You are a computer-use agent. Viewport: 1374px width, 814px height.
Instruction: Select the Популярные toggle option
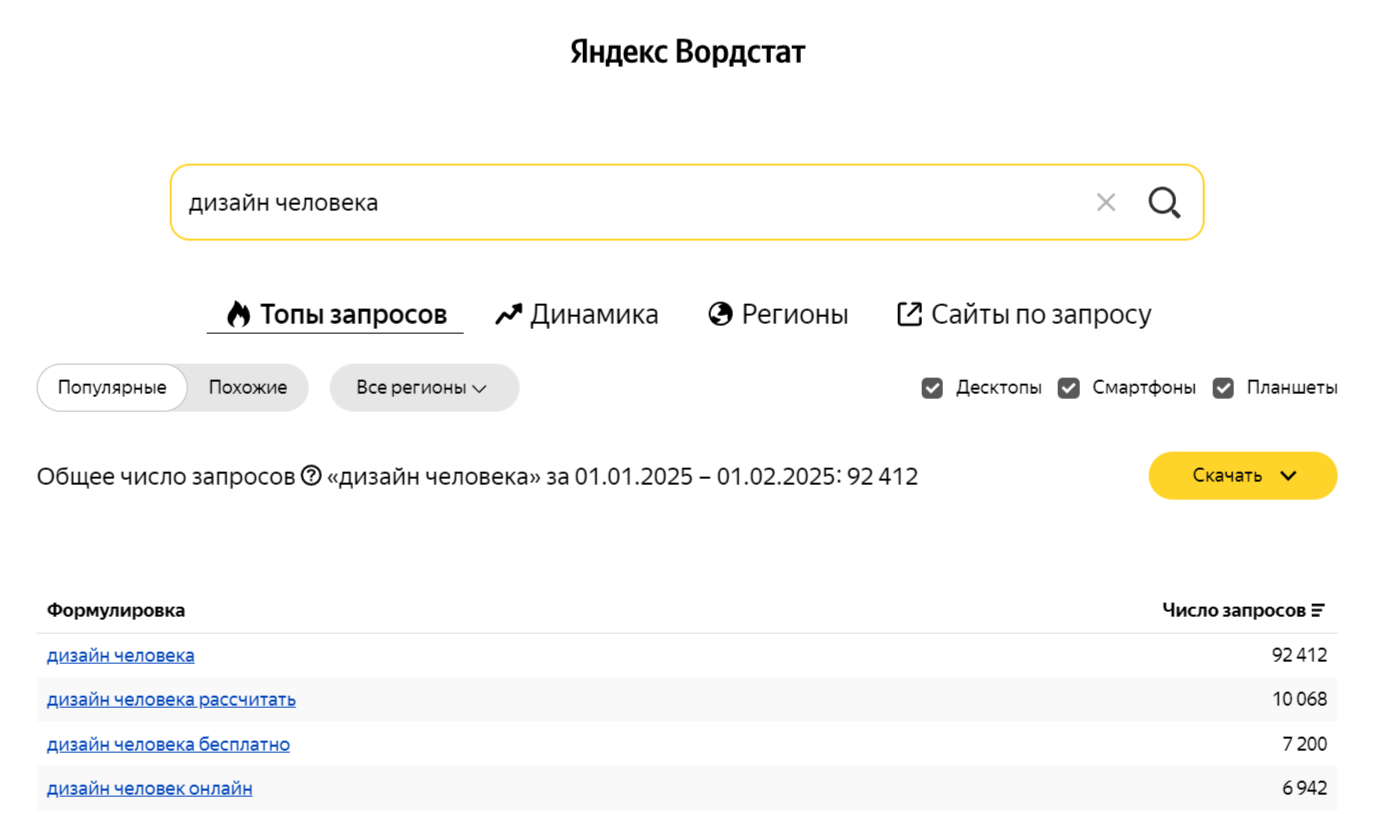[112, 387]
